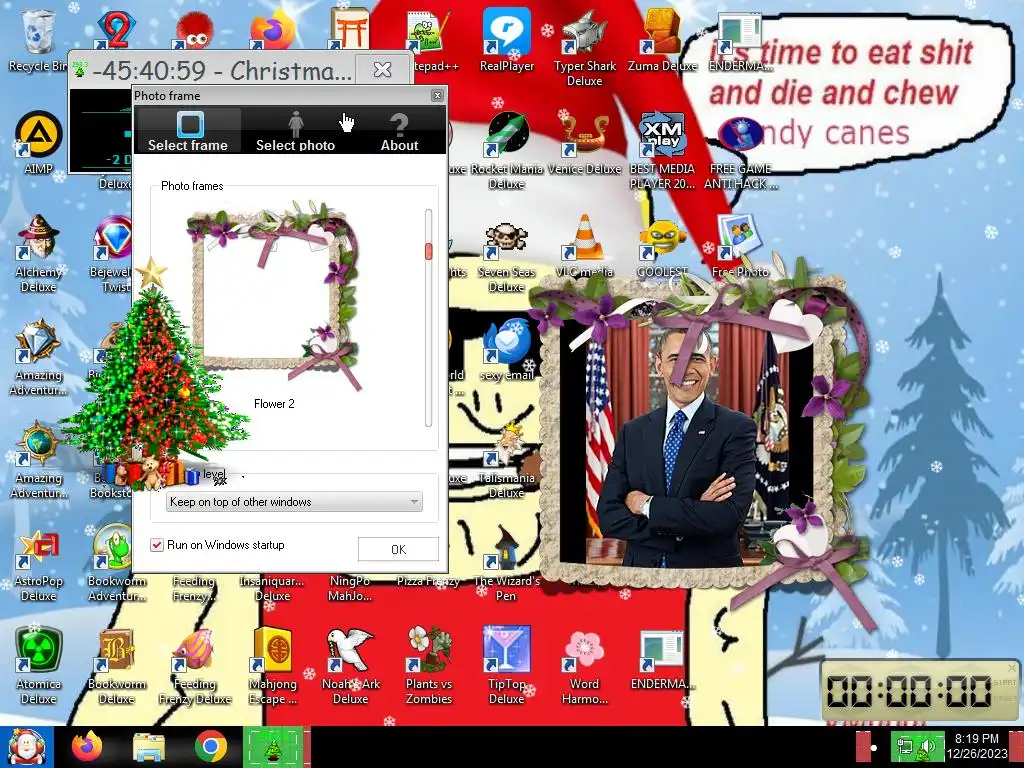Open the COOLEST smiley shortcut
The height and width of the screenshot is (768, 1024).
point(663,247)
